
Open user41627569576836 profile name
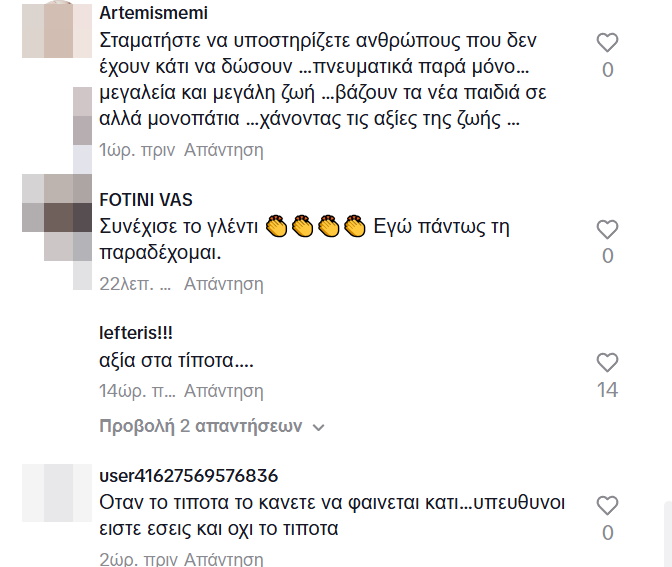tap(189, 476)
